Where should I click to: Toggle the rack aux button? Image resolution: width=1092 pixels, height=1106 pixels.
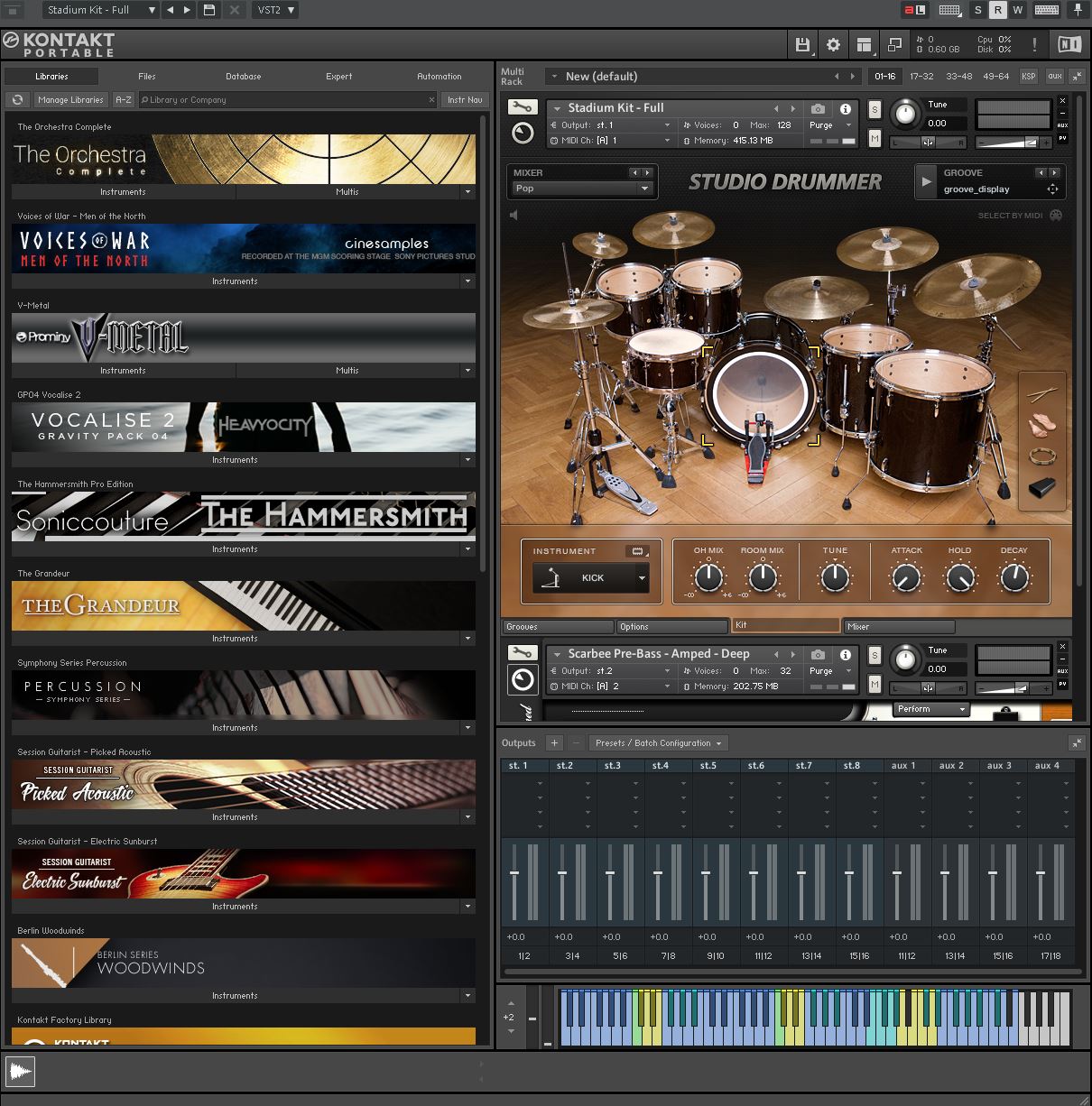click(x=1054, y=77)
